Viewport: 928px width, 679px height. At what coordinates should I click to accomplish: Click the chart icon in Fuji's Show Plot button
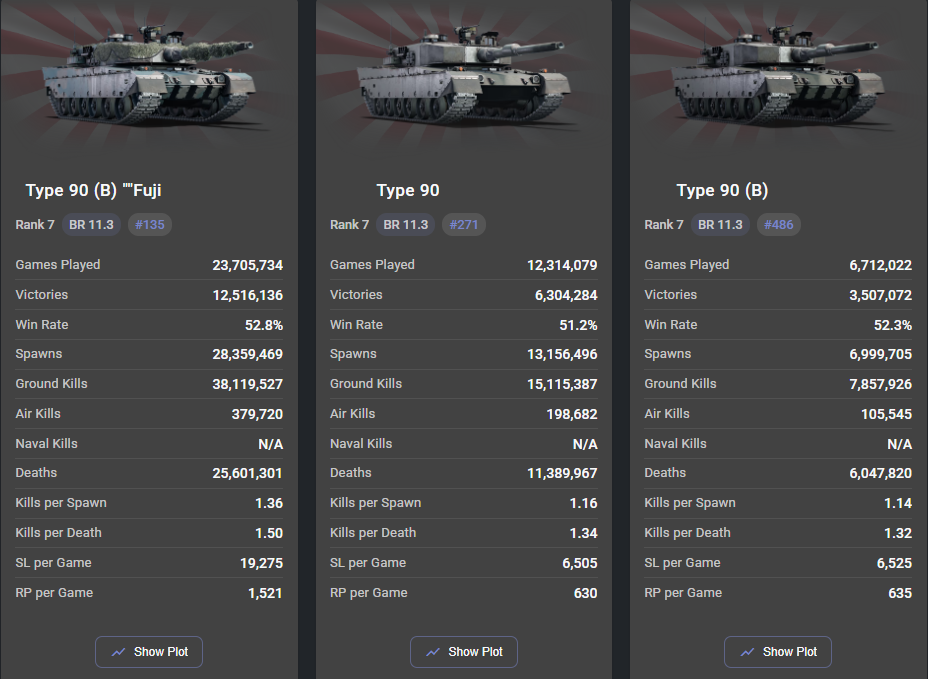click(x=118, y=652)
